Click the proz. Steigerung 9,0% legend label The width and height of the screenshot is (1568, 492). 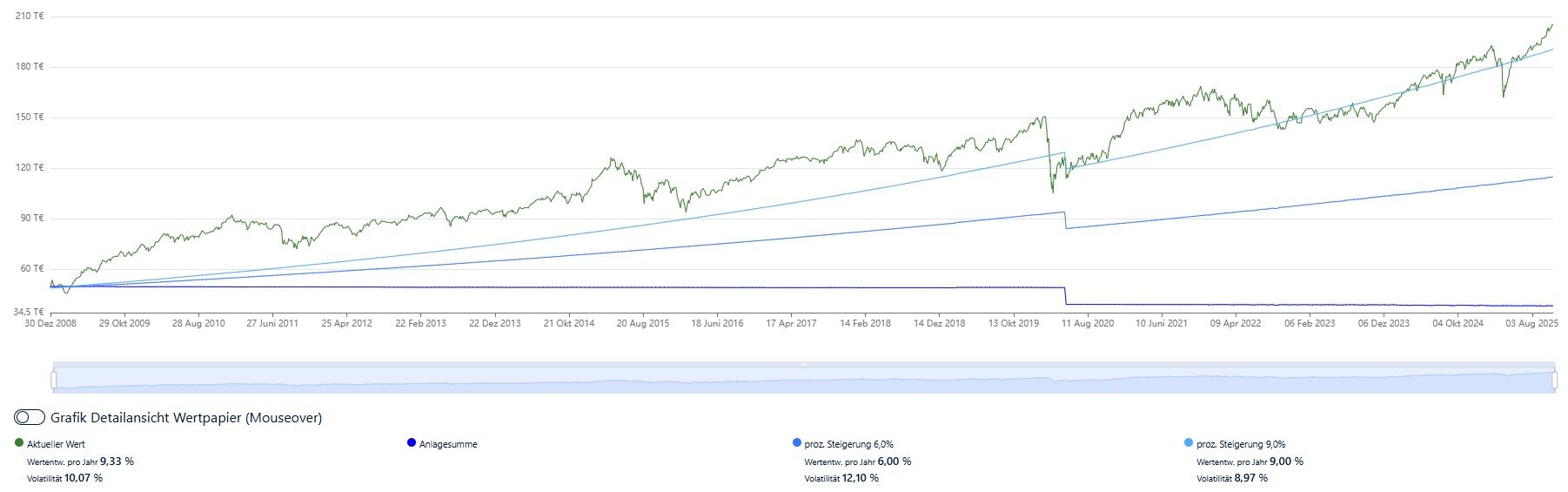point(1241,444)
